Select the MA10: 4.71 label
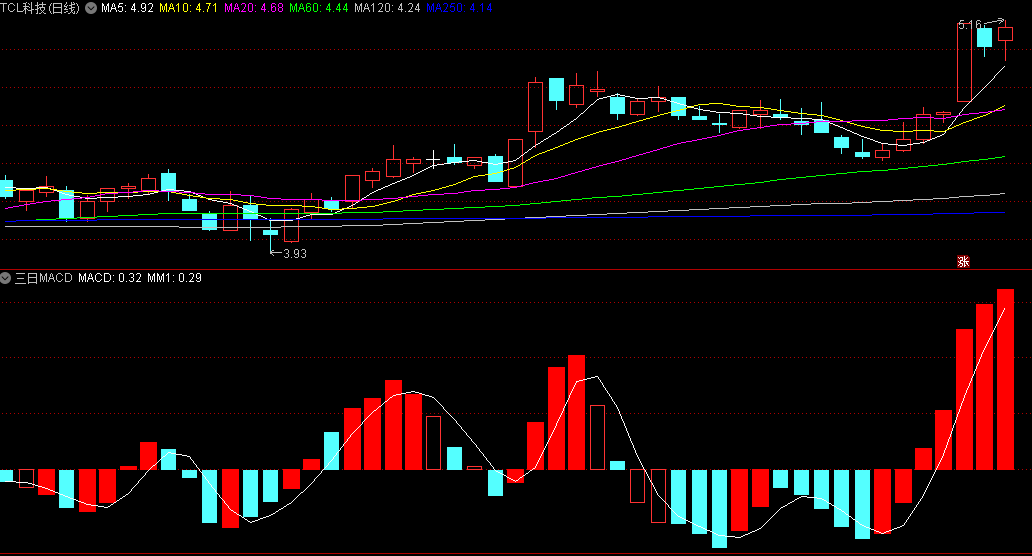This screenshot has width=1032, height=556. tap(188, 8)
